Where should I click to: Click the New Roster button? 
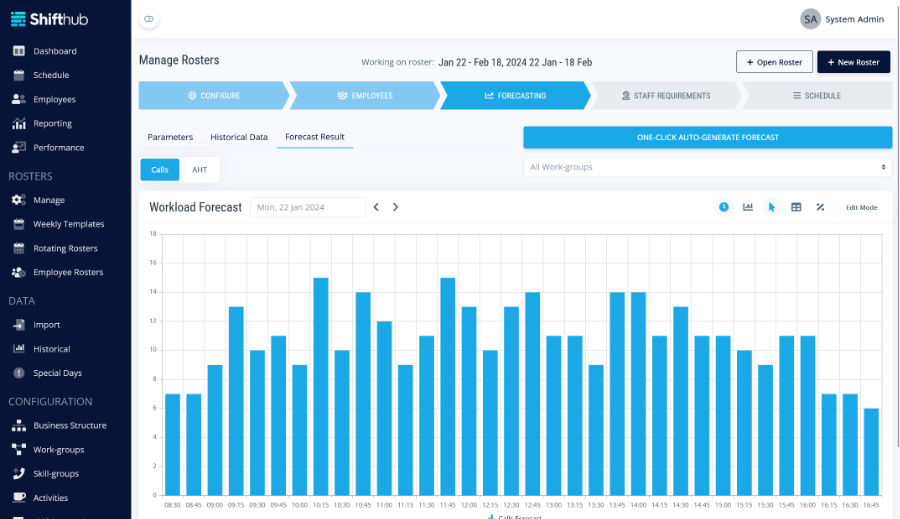tap(853, 62)
